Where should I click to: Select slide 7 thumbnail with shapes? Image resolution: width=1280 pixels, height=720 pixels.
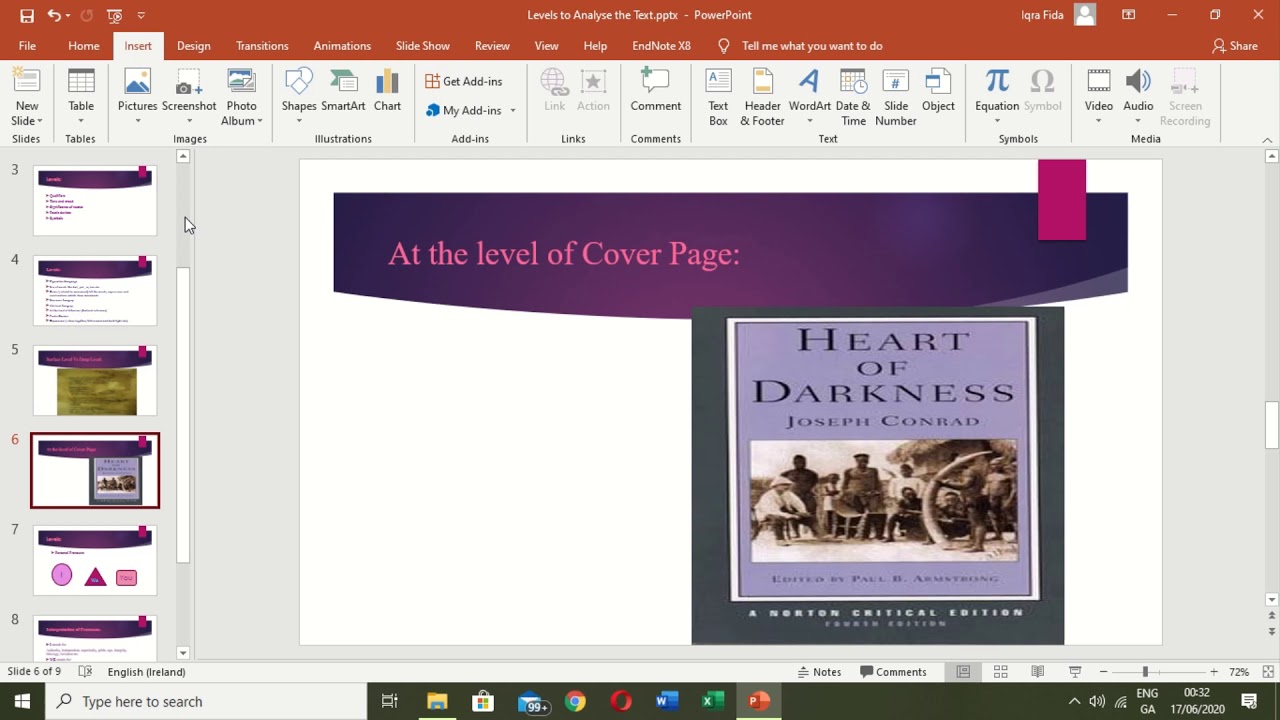point(95,561)
